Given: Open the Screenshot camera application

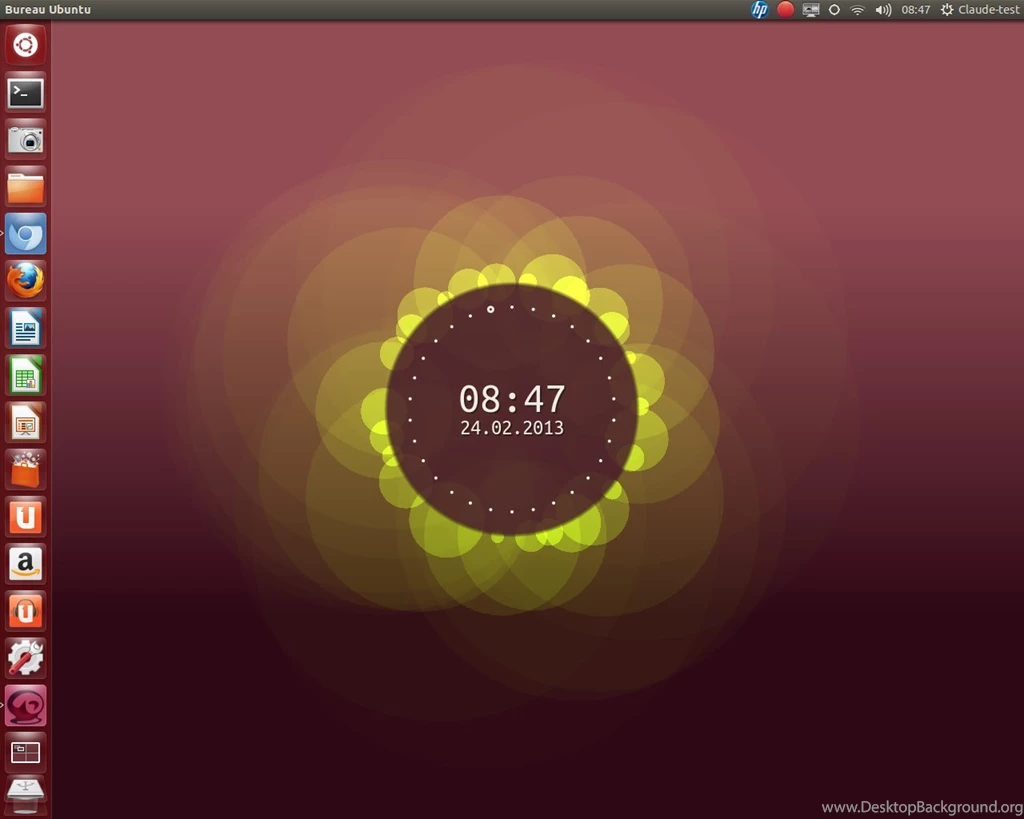Looking at the screenshot, I should click(x=25, y=140).
